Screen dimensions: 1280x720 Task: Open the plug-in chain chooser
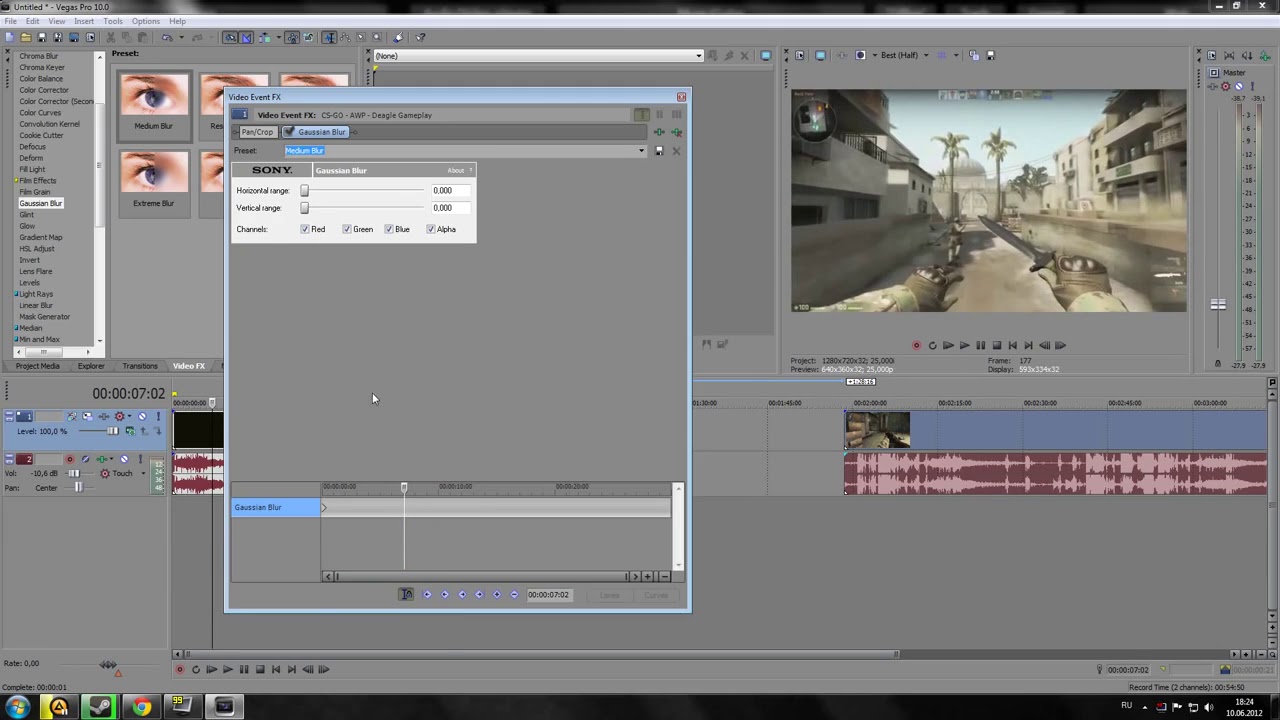coord(659,132)
